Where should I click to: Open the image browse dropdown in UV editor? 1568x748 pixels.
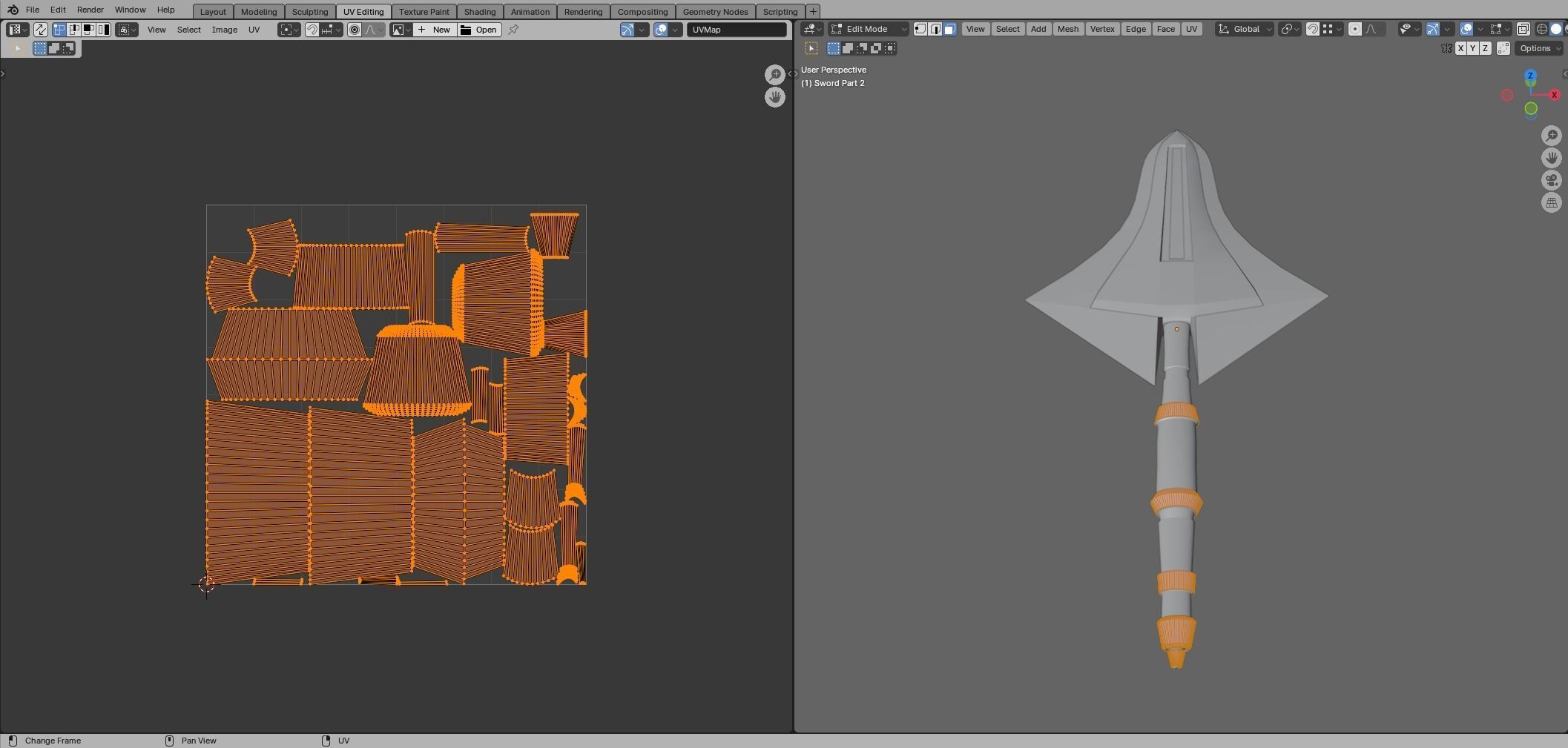401,30
